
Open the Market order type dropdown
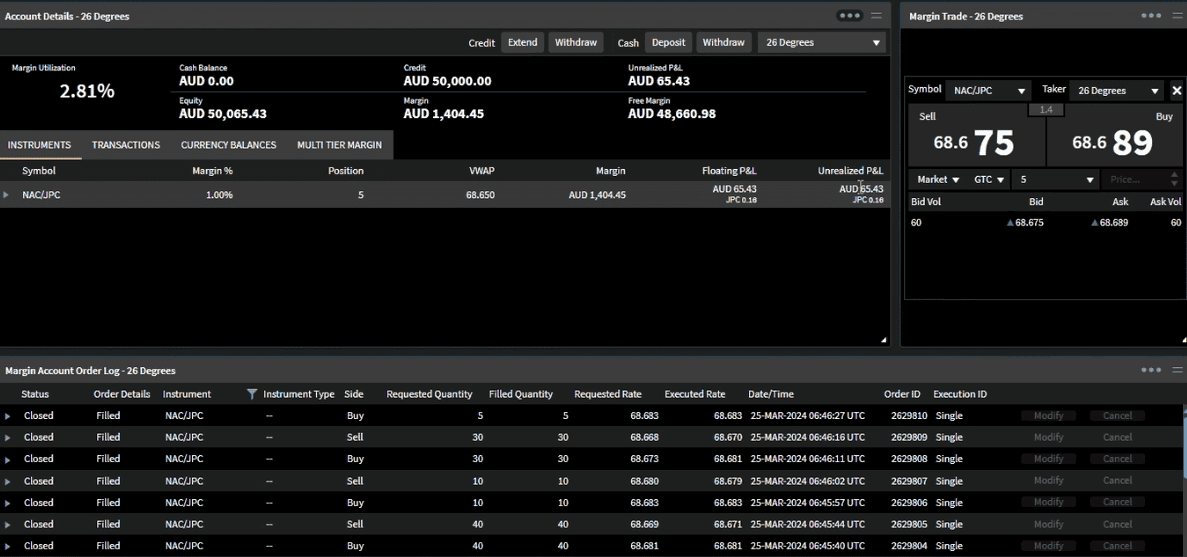[x=938, y=180]
